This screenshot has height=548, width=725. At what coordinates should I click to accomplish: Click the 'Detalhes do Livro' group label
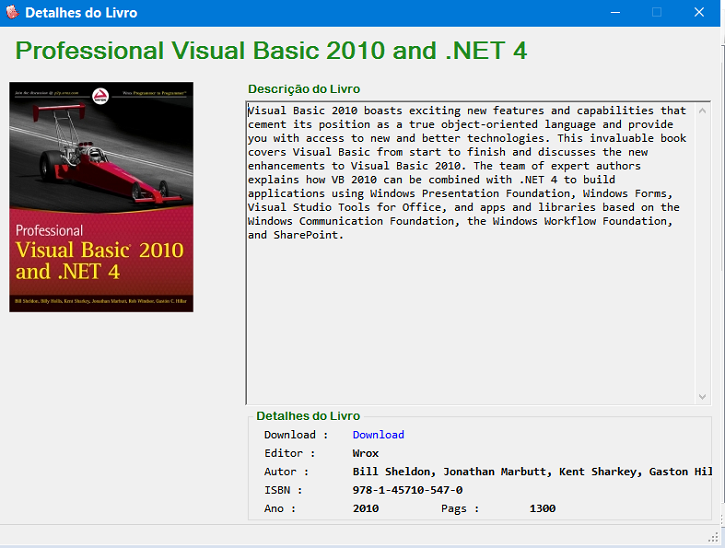308,416
